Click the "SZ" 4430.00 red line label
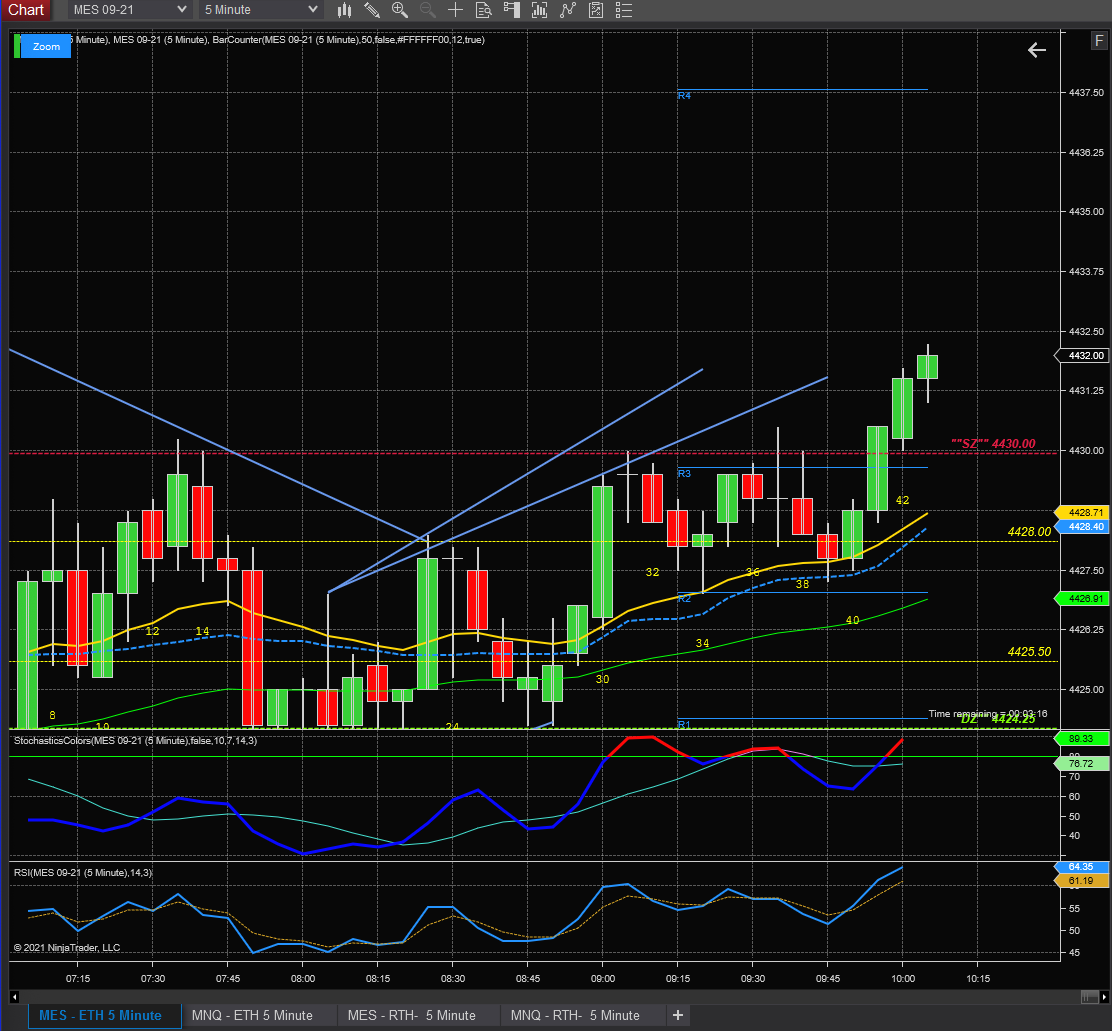The height and width of the screenshot is (1031, 1112). point(993,444)
